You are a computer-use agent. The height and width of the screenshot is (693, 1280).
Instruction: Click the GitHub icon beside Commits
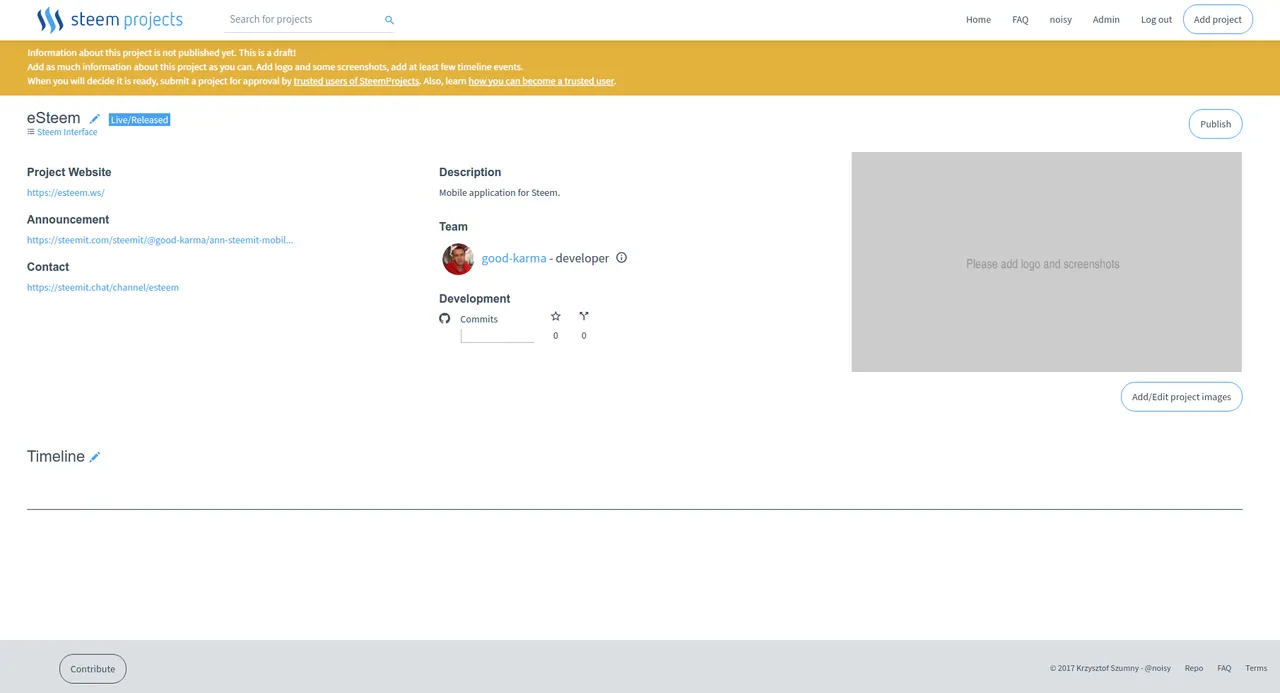click(445, 318)
